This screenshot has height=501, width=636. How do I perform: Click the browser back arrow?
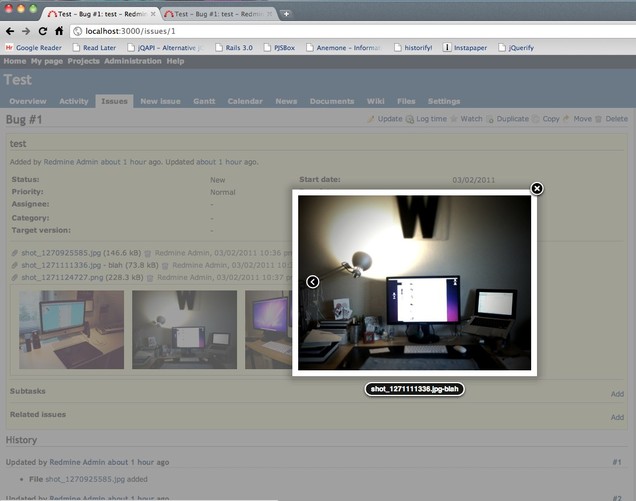tap(10, 31)
